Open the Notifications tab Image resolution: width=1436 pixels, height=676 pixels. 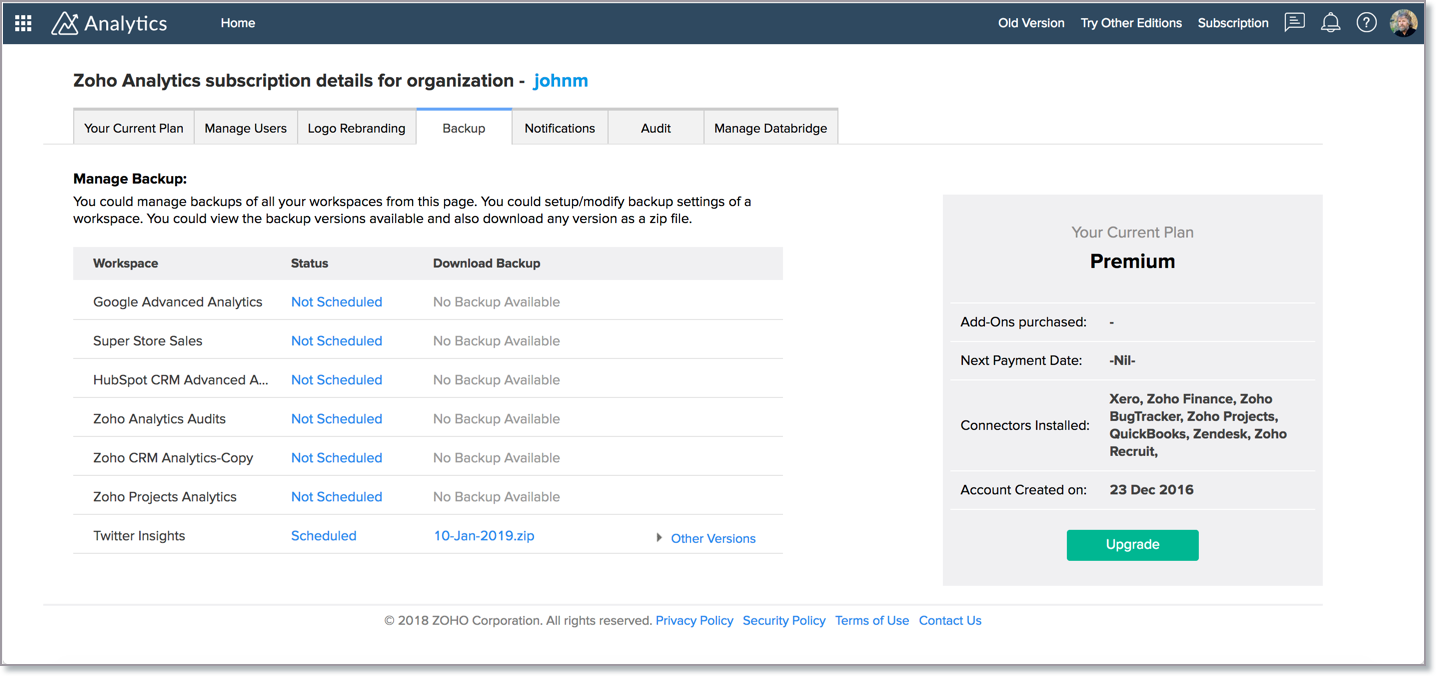(559, 128)
